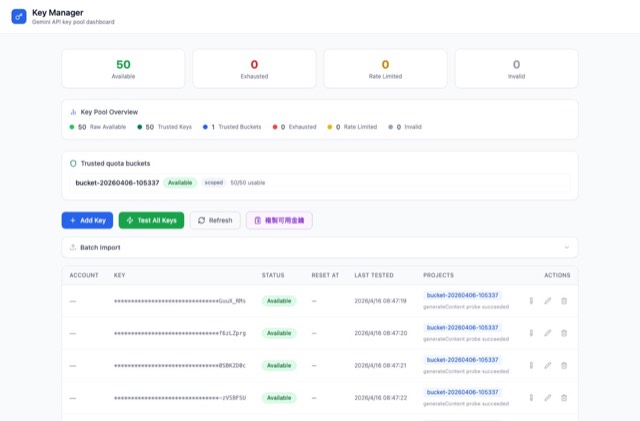The width and height of the screenshot is (640, 421).
Task: Edit the key ending in 8S8K2D0c
Action: [x=548, y=365]
